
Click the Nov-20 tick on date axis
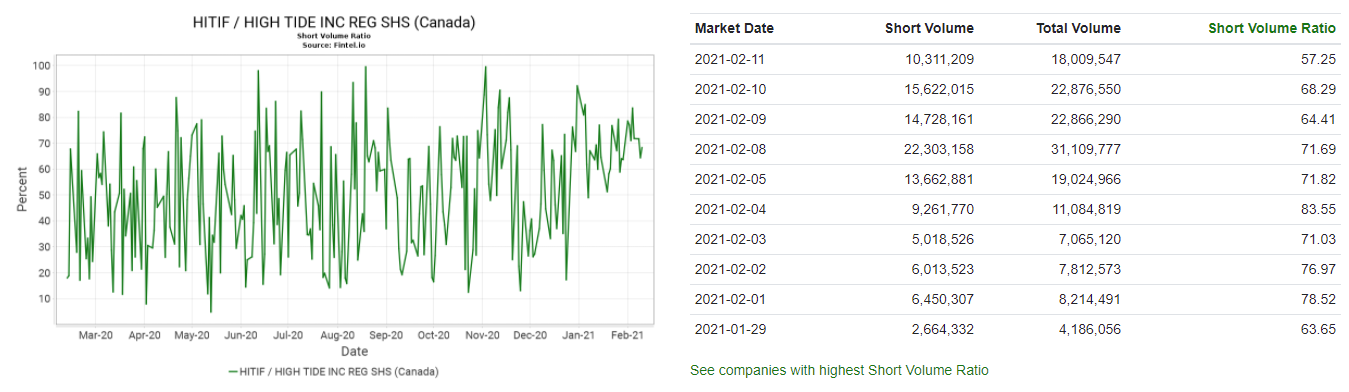484,336
